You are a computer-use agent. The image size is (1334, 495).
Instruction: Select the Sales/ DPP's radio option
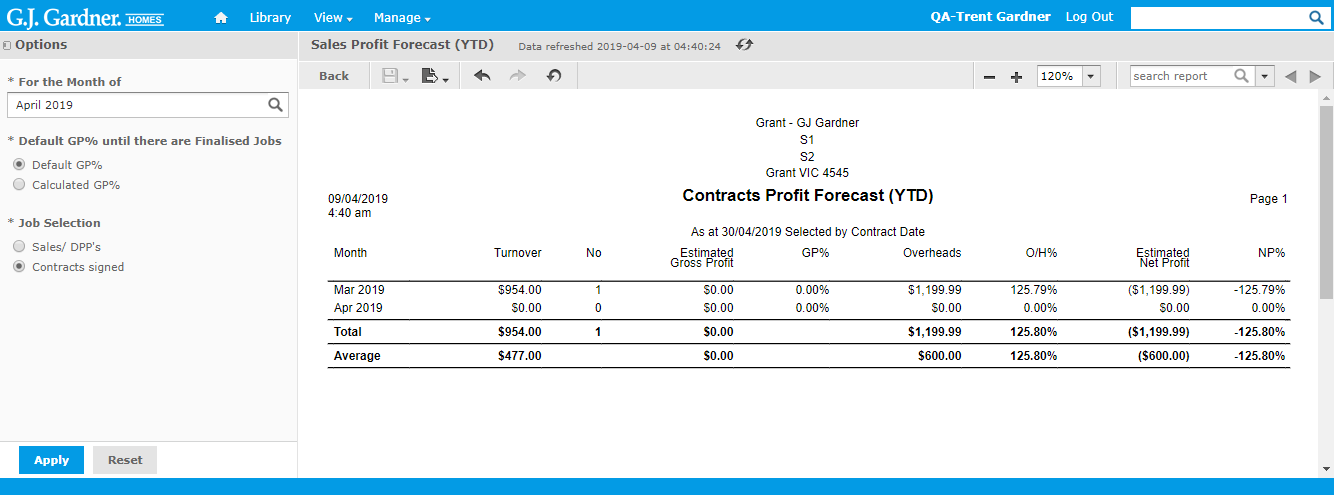[18, 246]
